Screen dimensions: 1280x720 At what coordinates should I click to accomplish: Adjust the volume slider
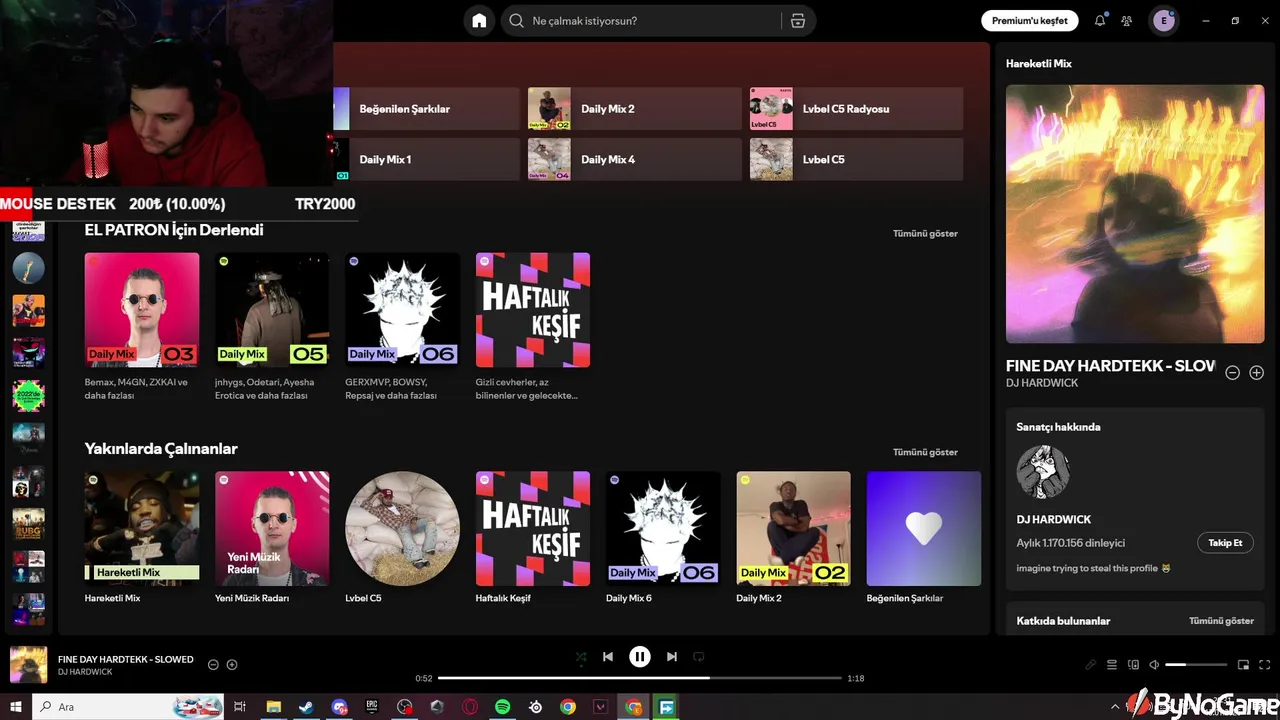click(1196, 665)
